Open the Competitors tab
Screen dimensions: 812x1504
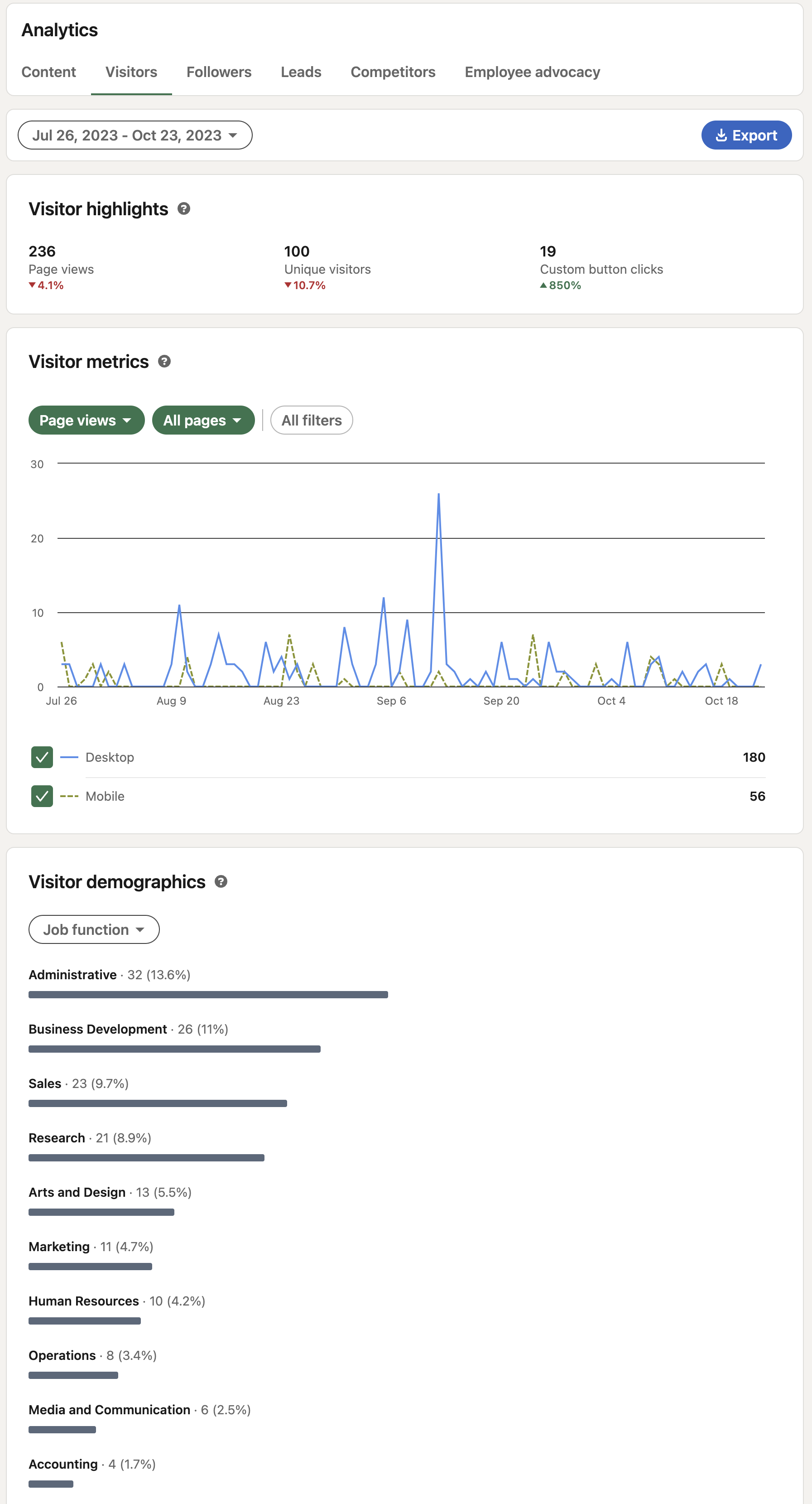[393, 72]
